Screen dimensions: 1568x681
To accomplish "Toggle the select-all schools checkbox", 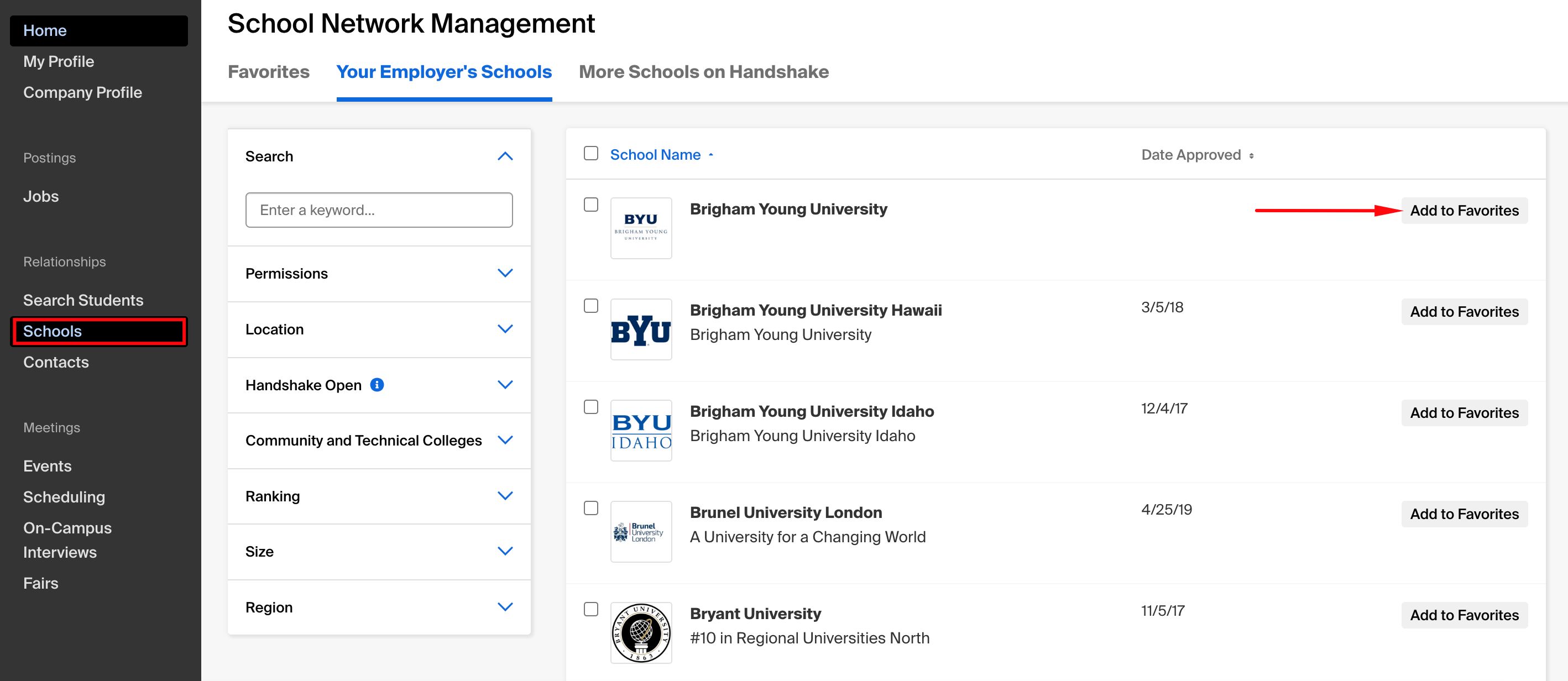I will [x=590, y=153].
